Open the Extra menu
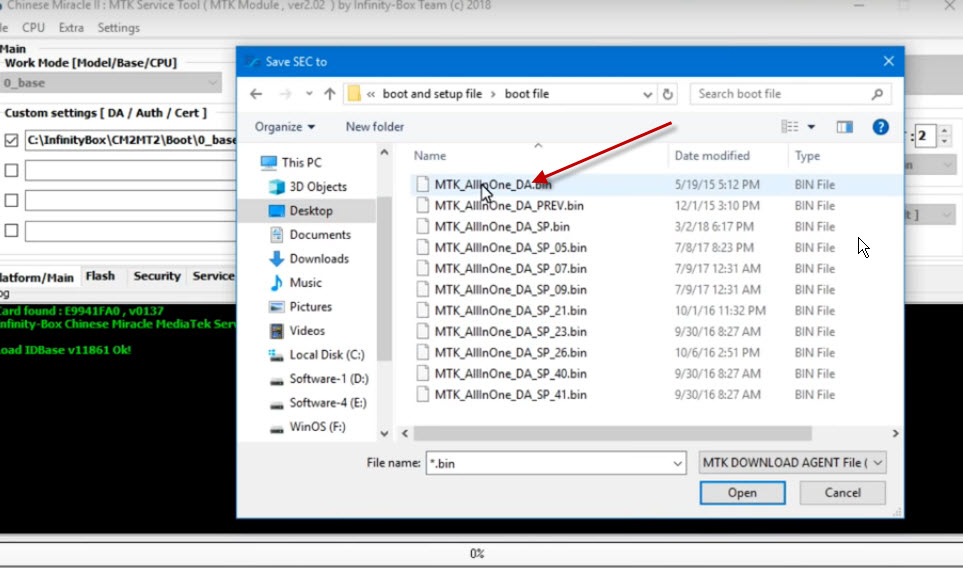The height and width of the screenshot is (568, 963). click(71, 28)
